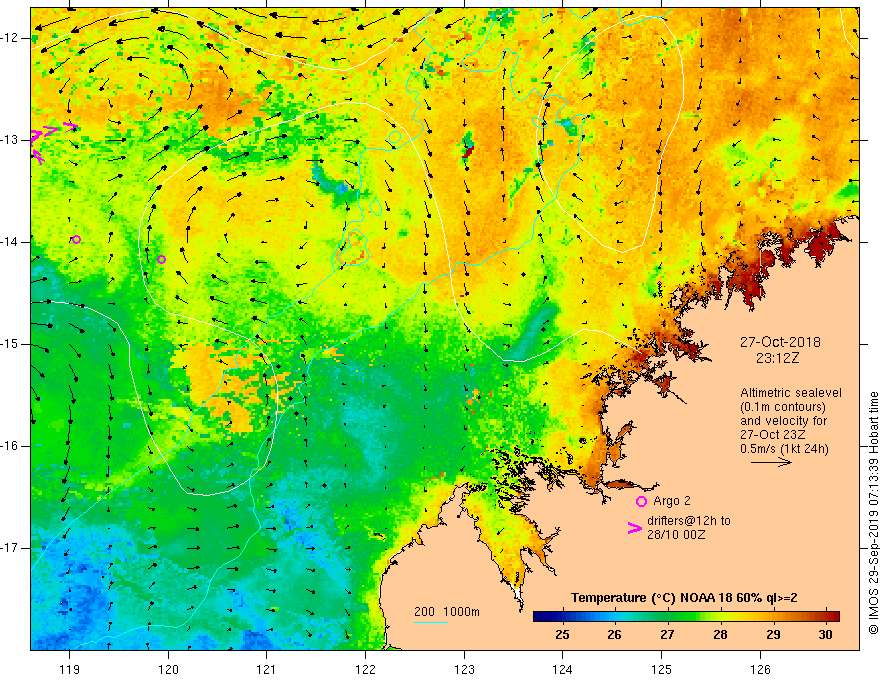Image resolution: width=880 pixels, height=680 pixels.
Task: Click the "27-Oct-2018" date label
Action: [x=780, y=342]
